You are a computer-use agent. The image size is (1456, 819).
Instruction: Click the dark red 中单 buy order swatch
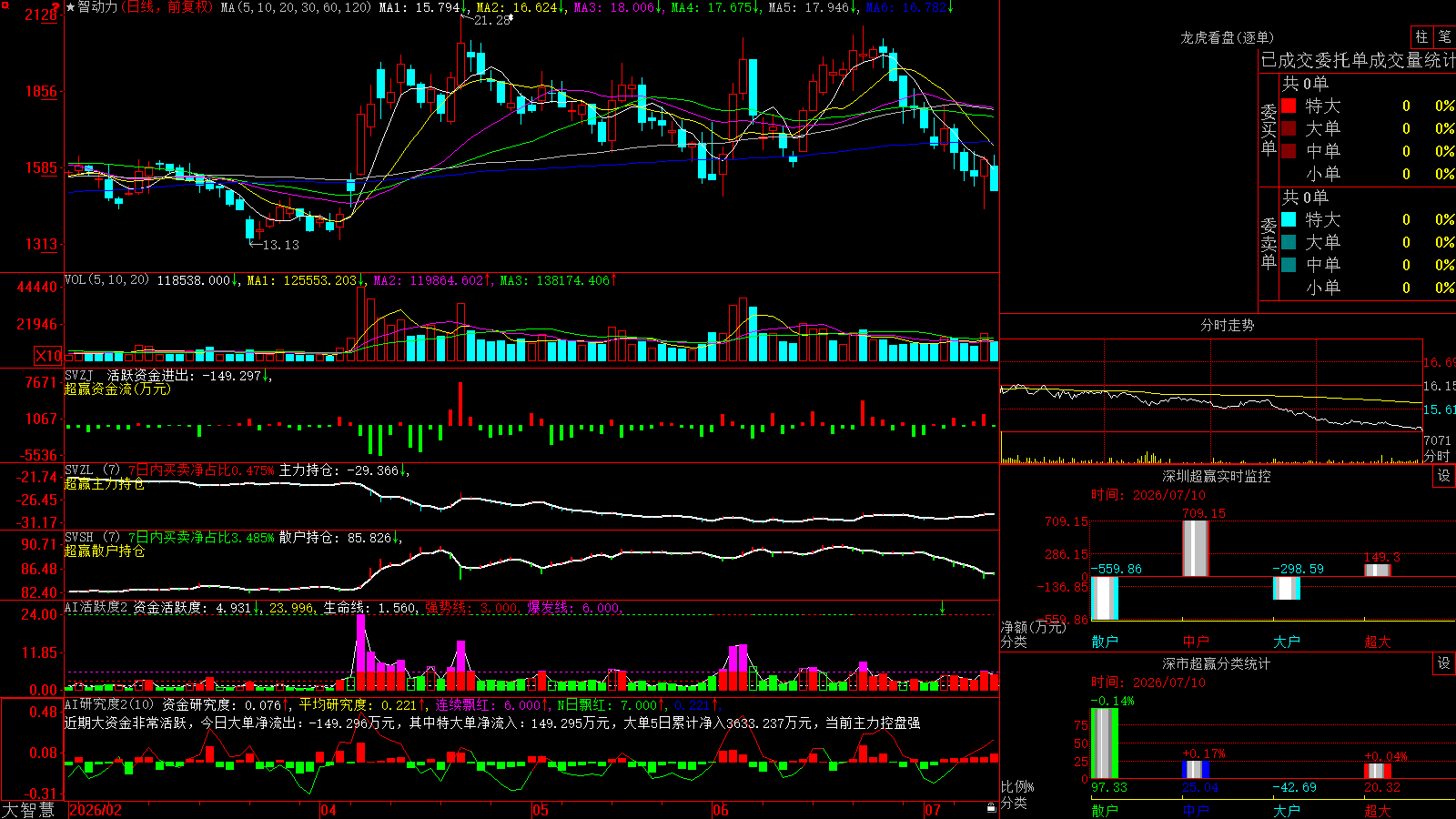[x=1289, y=151]
